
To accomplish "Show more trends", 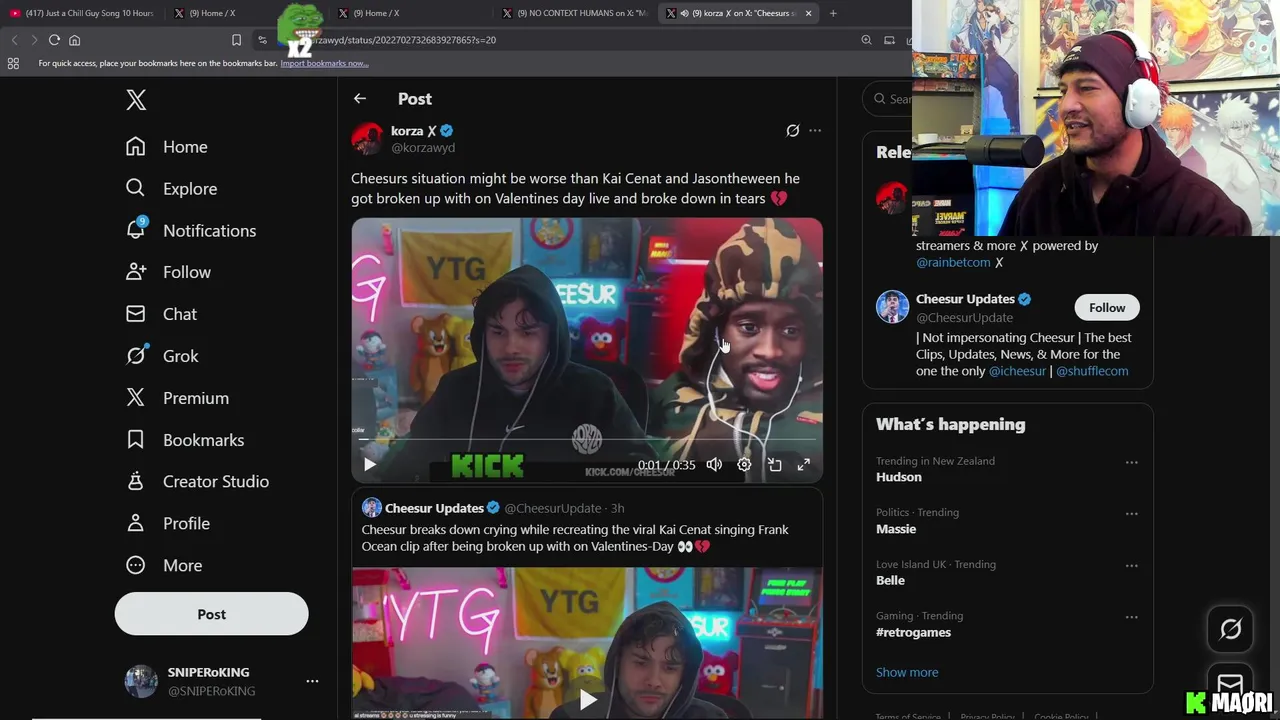I will click(907, 672).
